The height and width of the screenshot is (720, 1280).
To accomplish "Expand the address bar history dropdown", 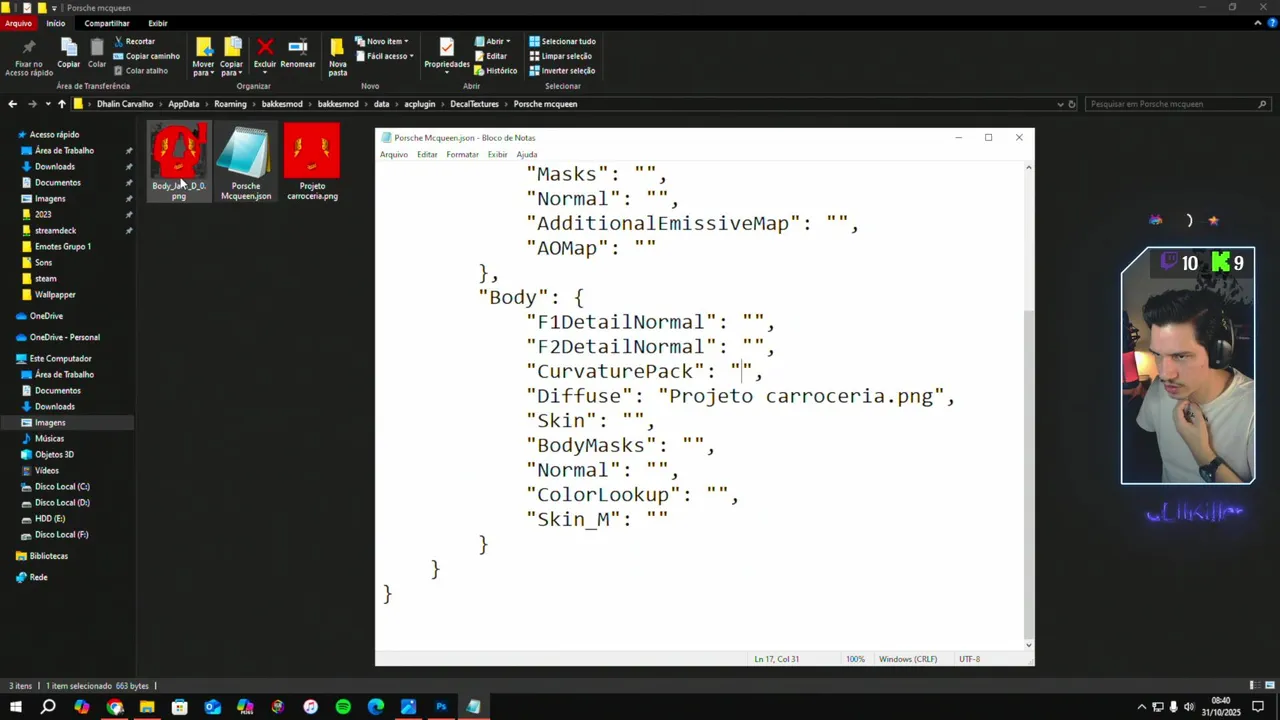I will tap(1060, 104).
